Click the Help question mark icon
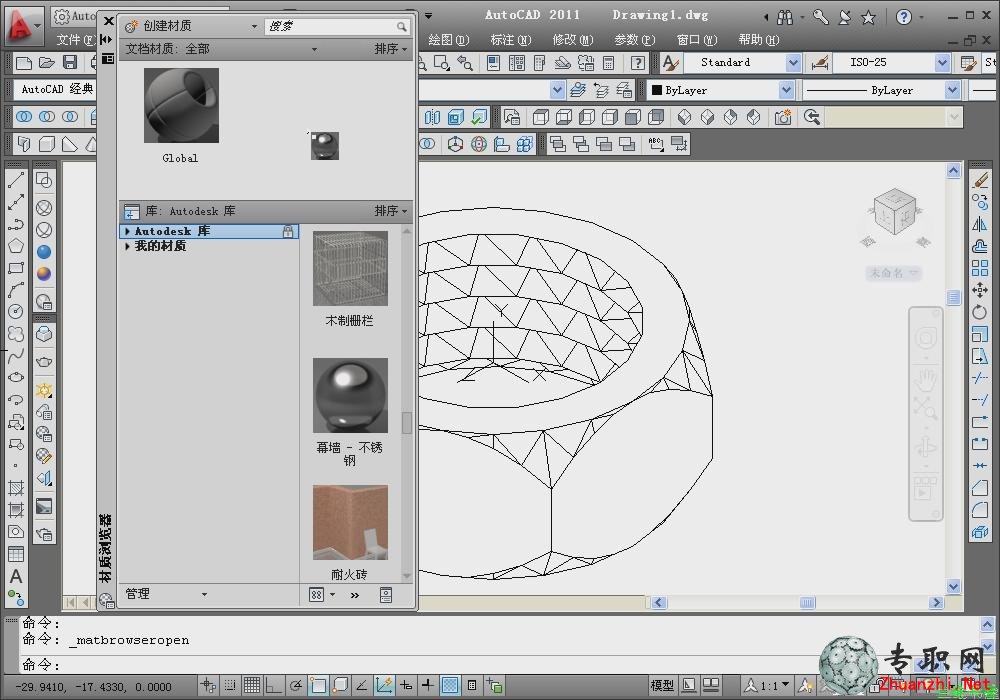Screen dimensions: 1000x700 coord(637,62)
